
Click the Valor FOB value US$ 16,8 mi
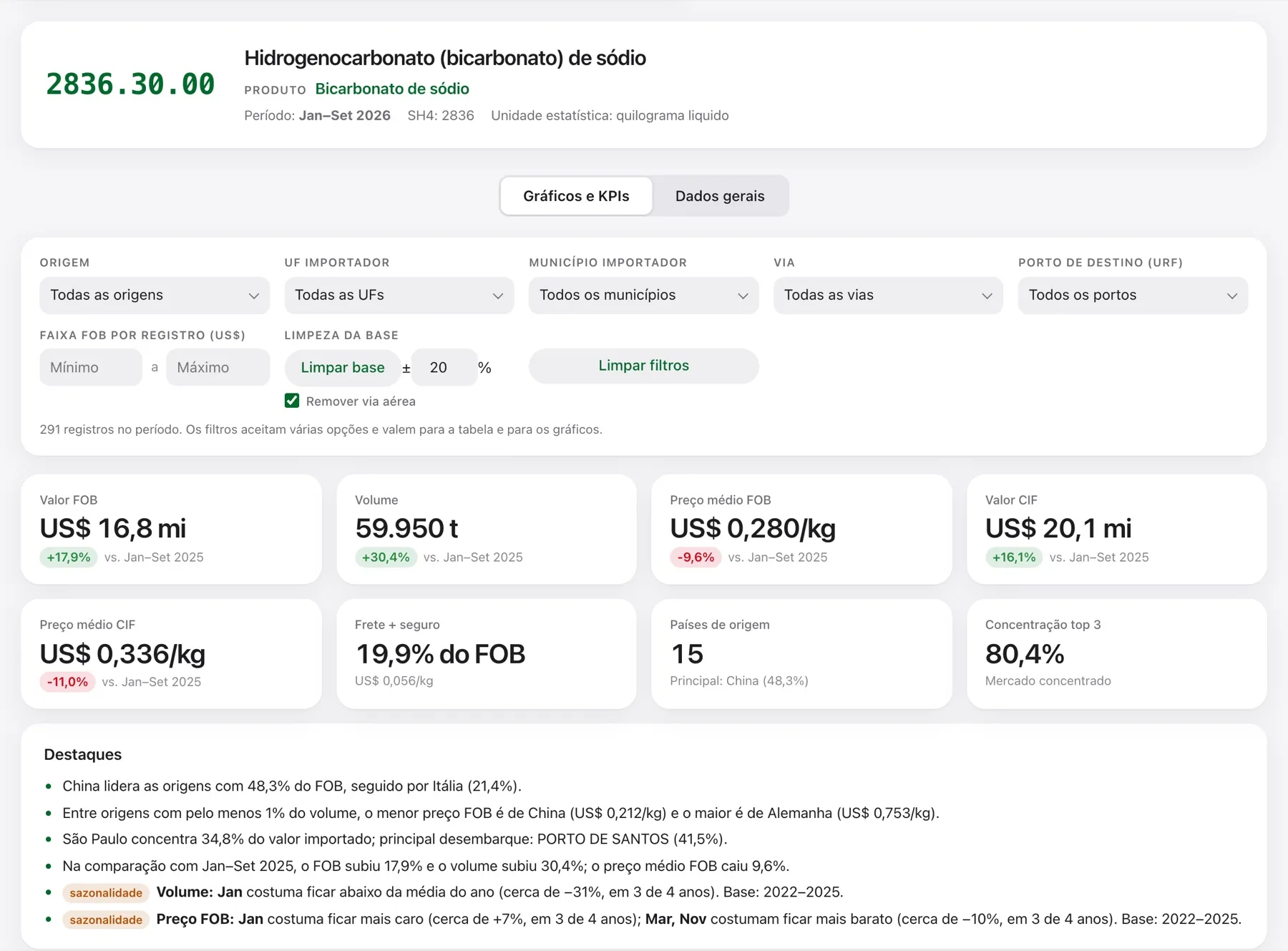click(113, 529)
